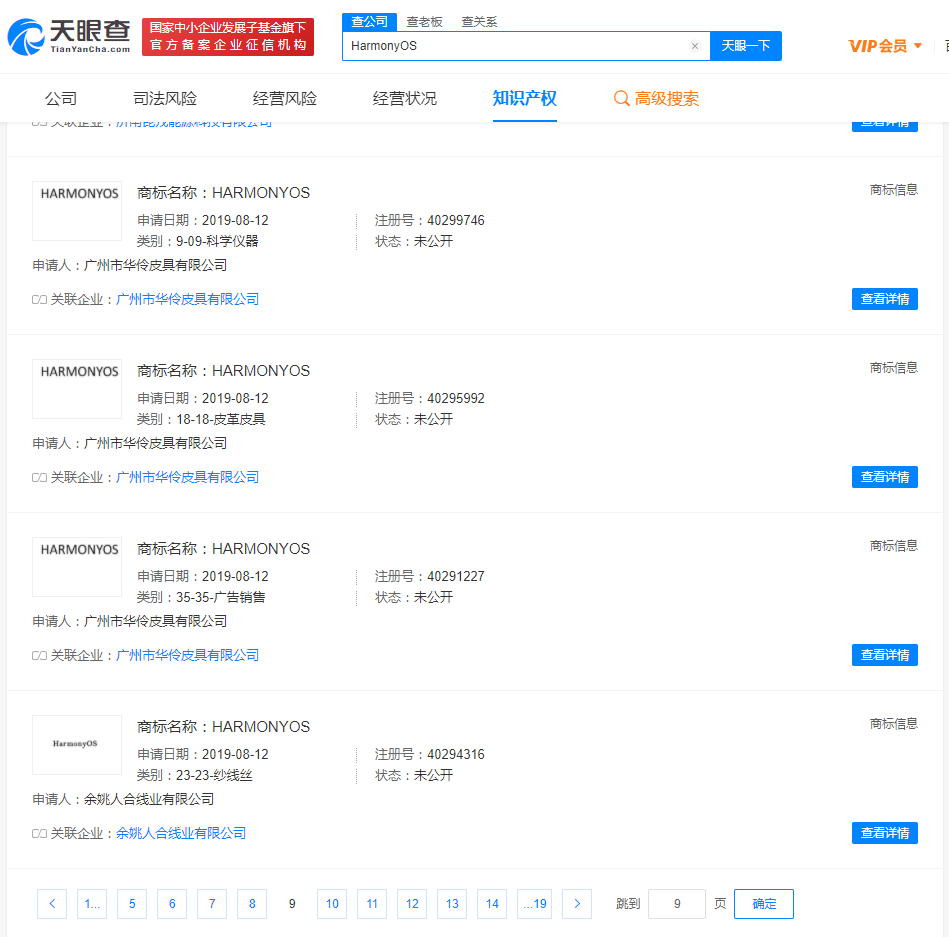View details for registration 40295992

884,477
